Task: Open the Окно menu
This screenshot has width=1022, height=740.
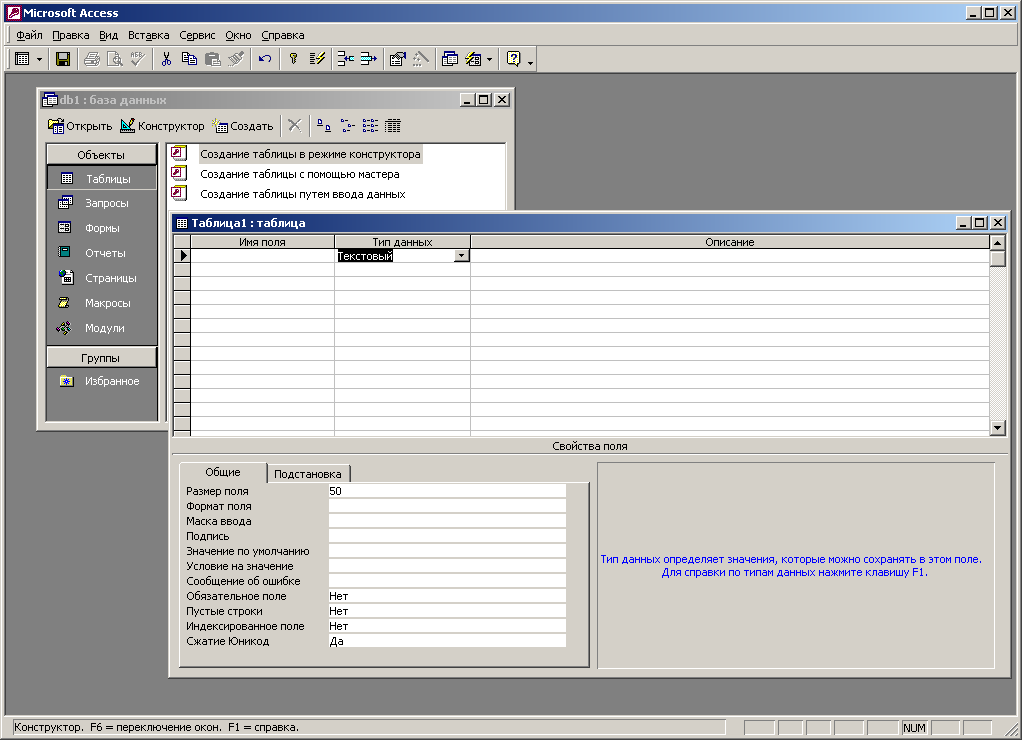Action: coord(238,35)
